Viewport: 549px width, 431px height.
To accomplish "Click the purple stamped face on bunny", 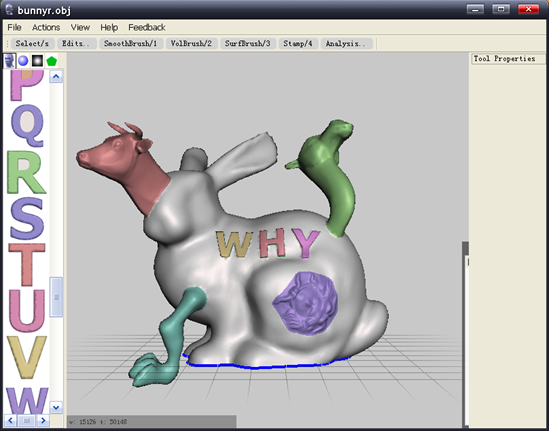I will pos(305,303).
